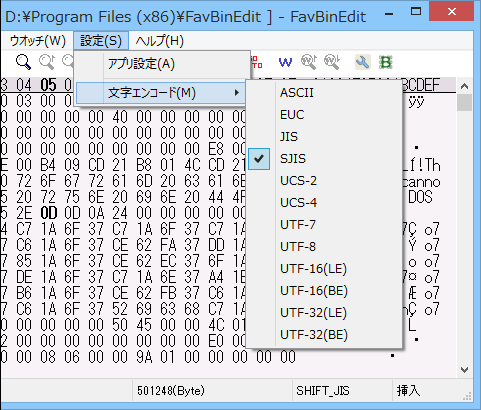Select the hex byte B4
Screen dimensions: 481x410
click(48, 165)
